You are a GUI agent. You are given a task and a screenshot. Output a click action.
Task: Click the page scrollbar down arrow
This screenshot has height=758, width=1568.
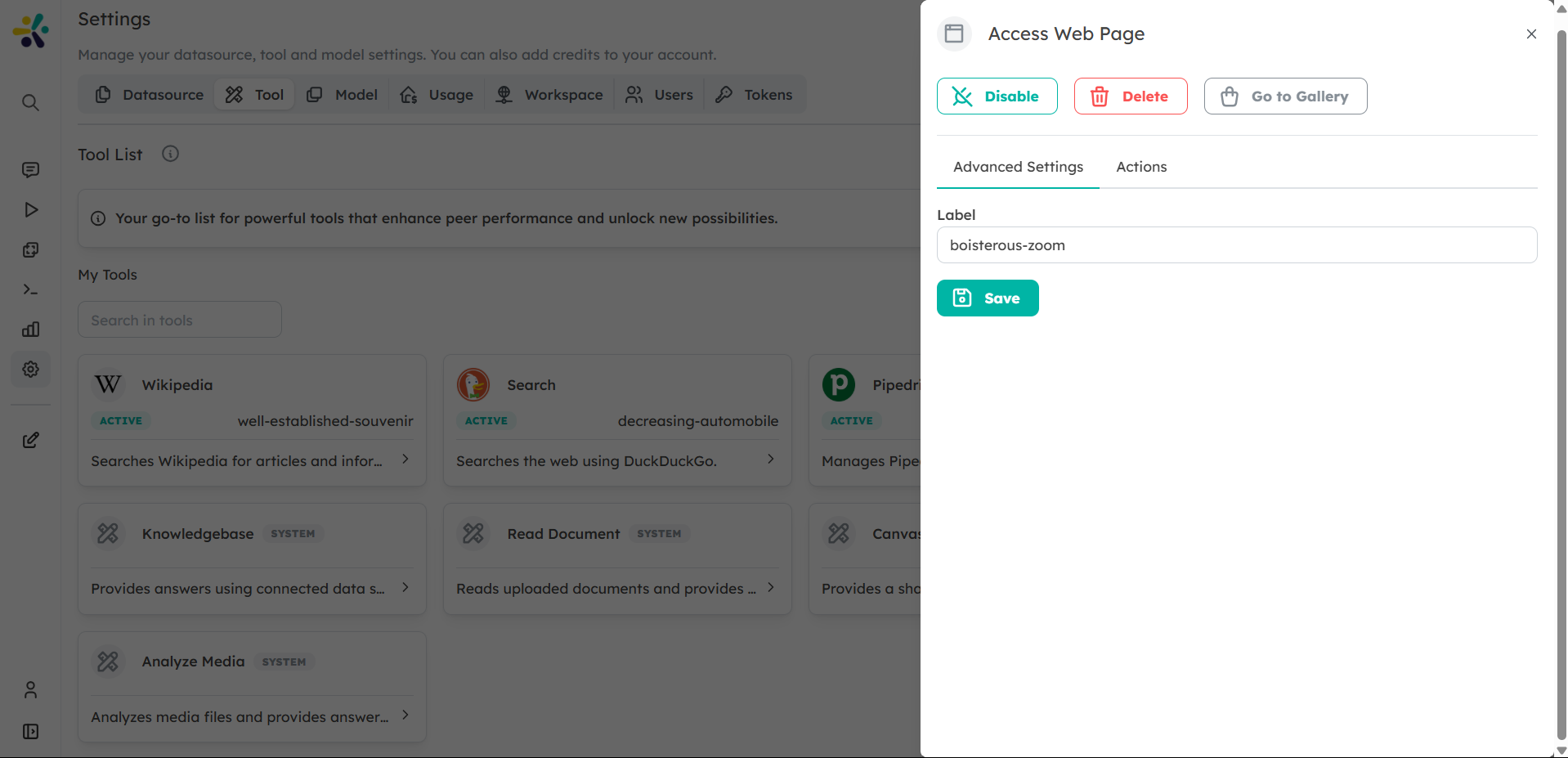(x=1561, y=749)
